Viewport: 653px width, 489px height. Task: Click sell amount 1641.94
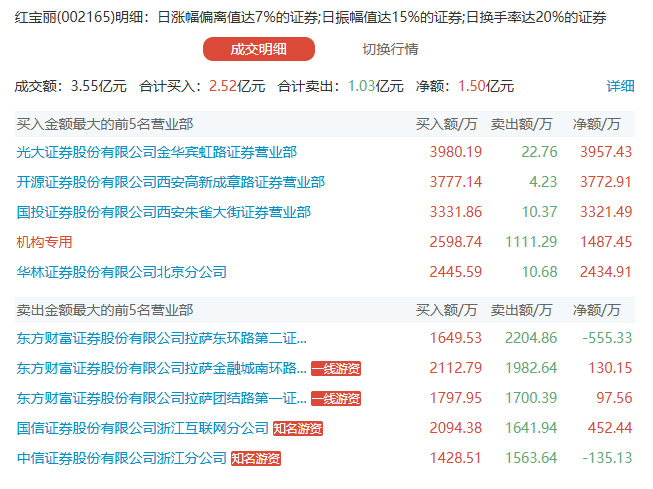coord(531,428)
